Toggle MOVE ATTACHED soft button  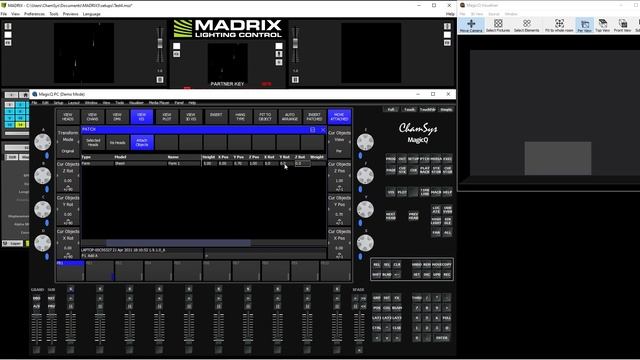[x=339, y=117]
